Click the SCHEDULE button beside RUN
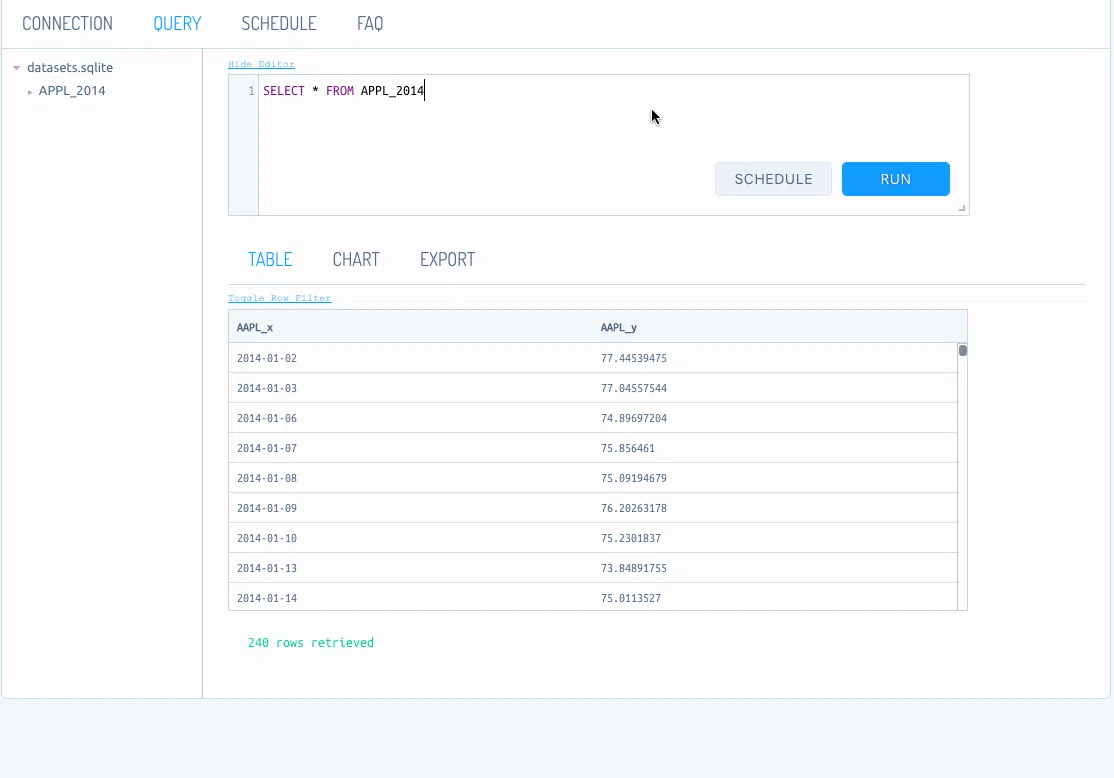Screen dimensions: 1114x778 coord(773,179)
